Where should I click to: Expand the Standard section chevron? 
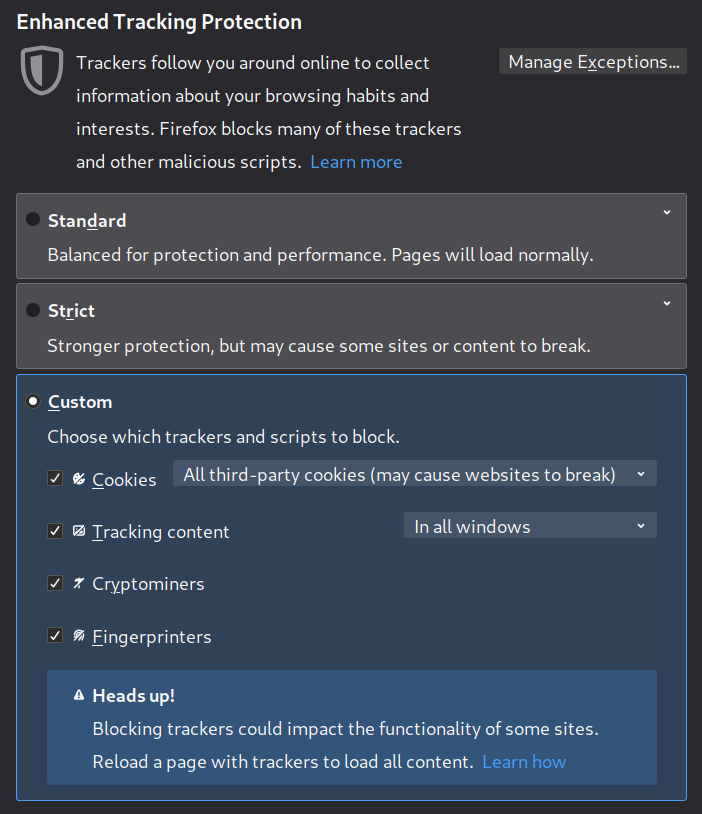667,213
